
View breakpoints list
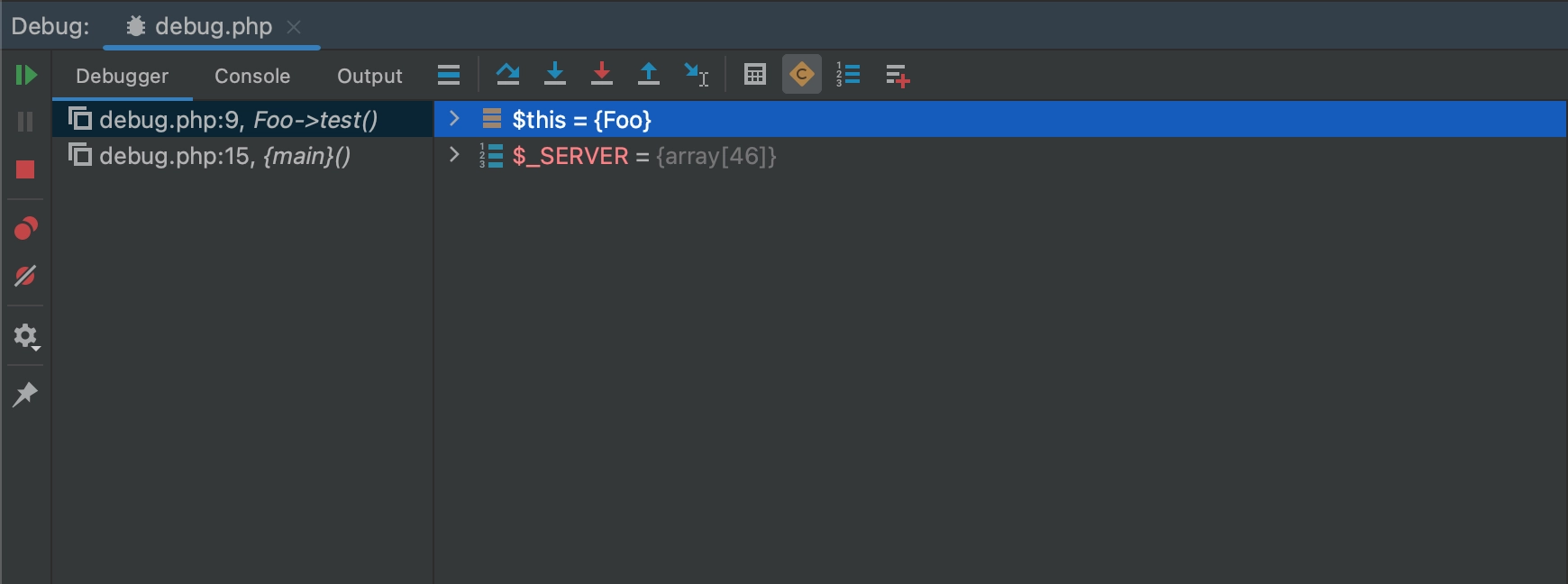[25, 229]
